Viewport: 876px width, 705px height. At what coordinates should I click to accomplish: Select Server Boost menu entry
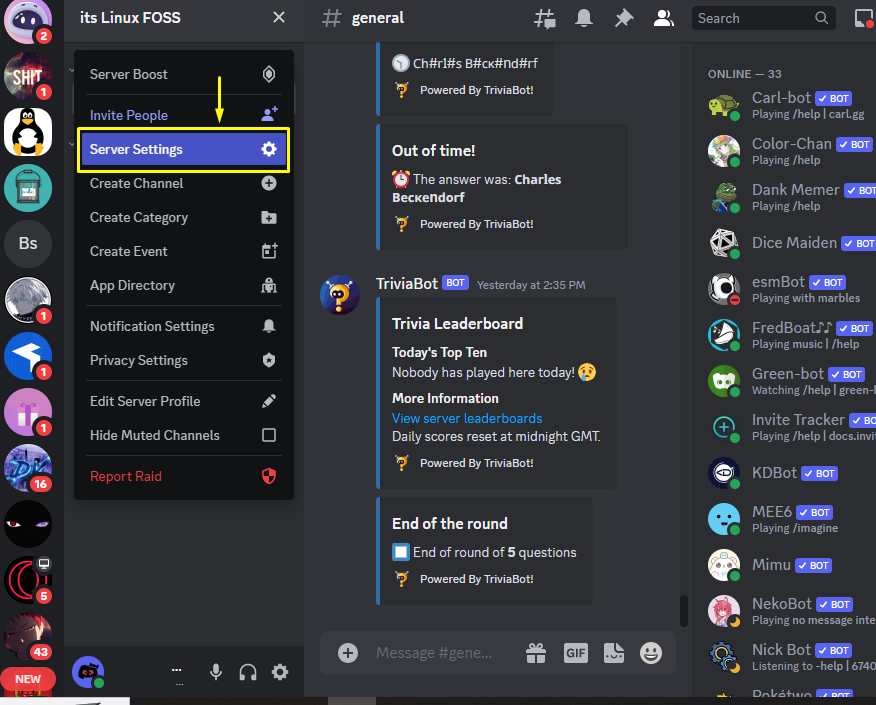[184, 74]
